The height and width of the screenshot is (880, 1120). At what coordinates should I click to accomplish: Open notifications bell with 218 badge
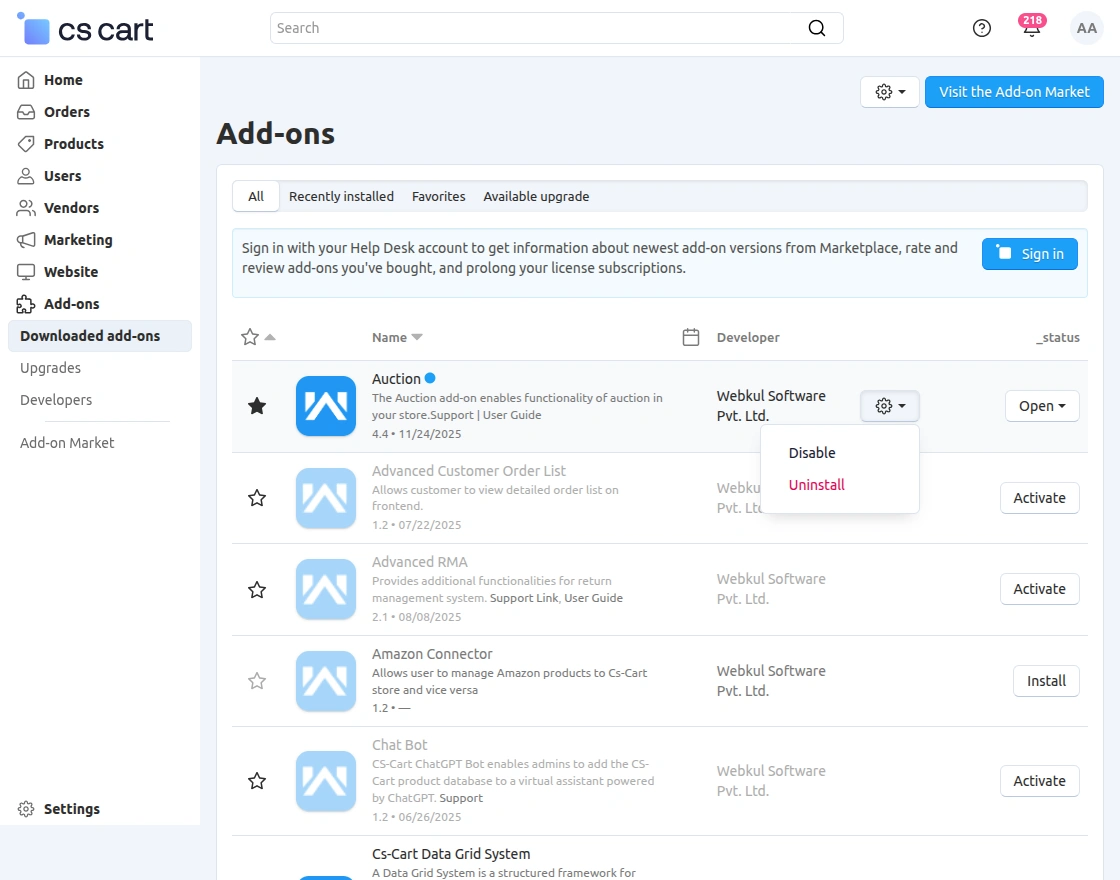(1031, 28)
